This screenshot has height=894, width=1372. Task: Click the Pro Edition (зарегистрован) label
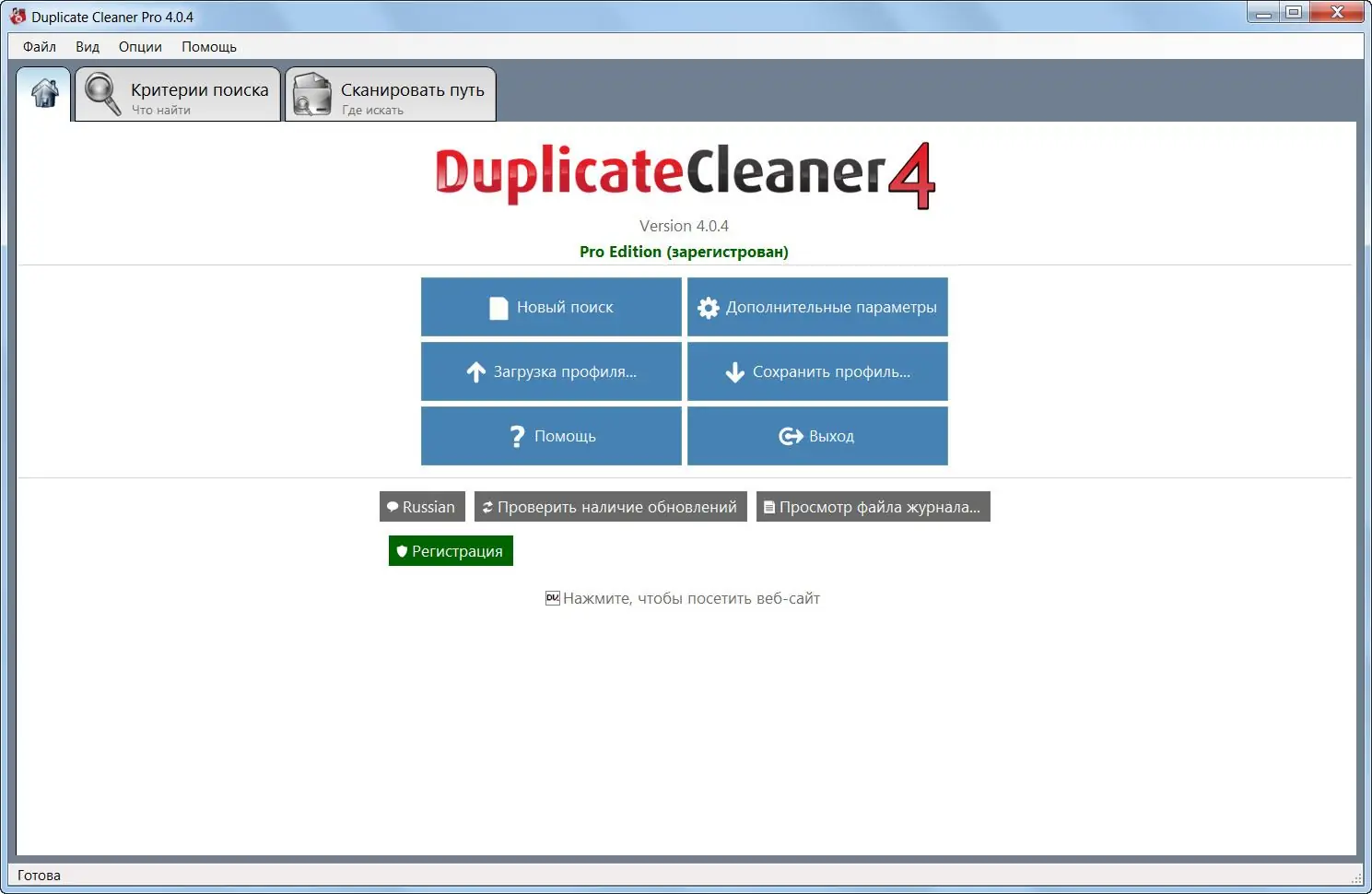pyautogui.click(x=684, y=252)
